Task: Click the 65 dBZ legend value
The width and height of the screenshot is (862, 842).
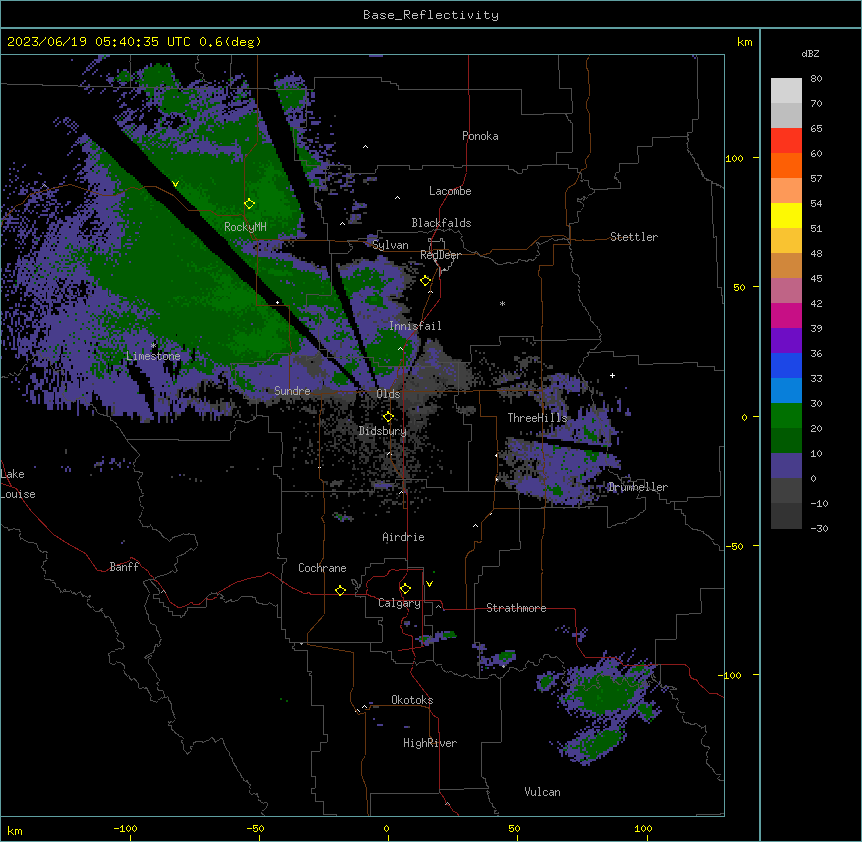Action: (x=816, y=129)
